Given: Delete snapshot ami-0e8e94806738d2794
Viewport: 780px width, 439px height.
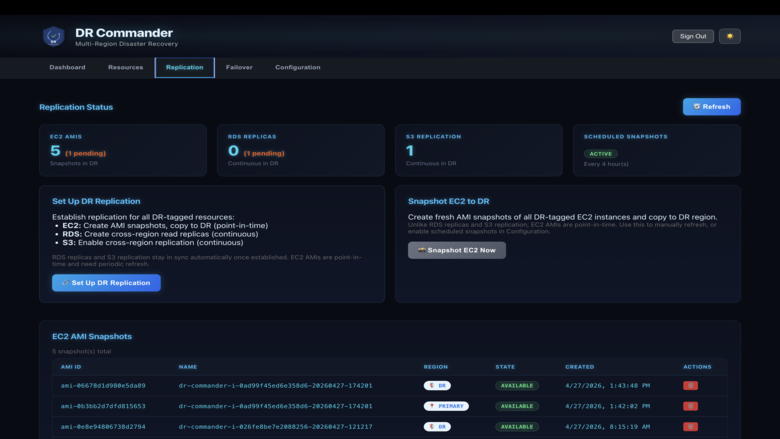Looking at the screenshot, I should coord(690,427).
